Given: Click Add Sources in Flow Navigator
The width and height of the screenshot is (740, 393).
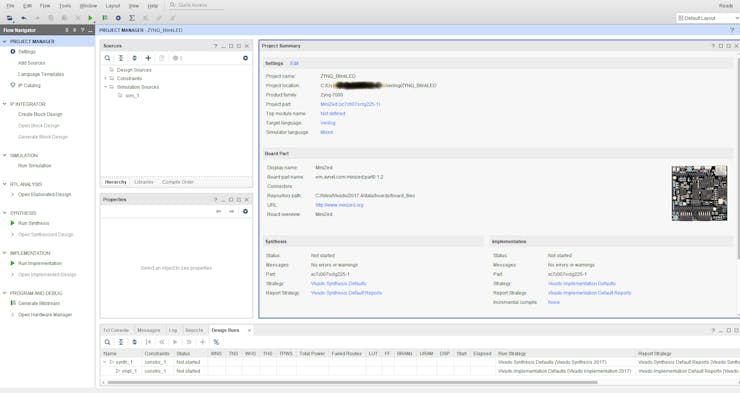Looking at the screenshot, I should (x=32, y=63).
